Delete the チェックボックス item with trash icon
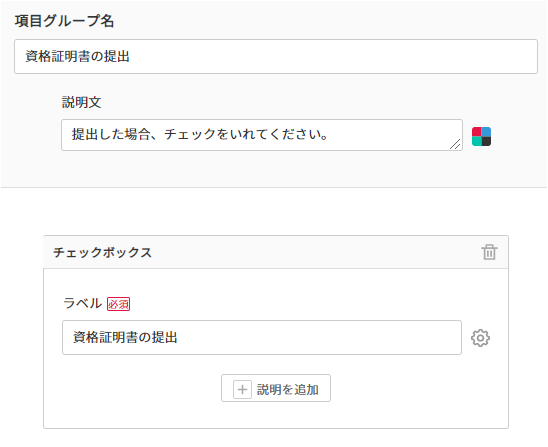Screen dimensions: 548x447 (489, 252)
